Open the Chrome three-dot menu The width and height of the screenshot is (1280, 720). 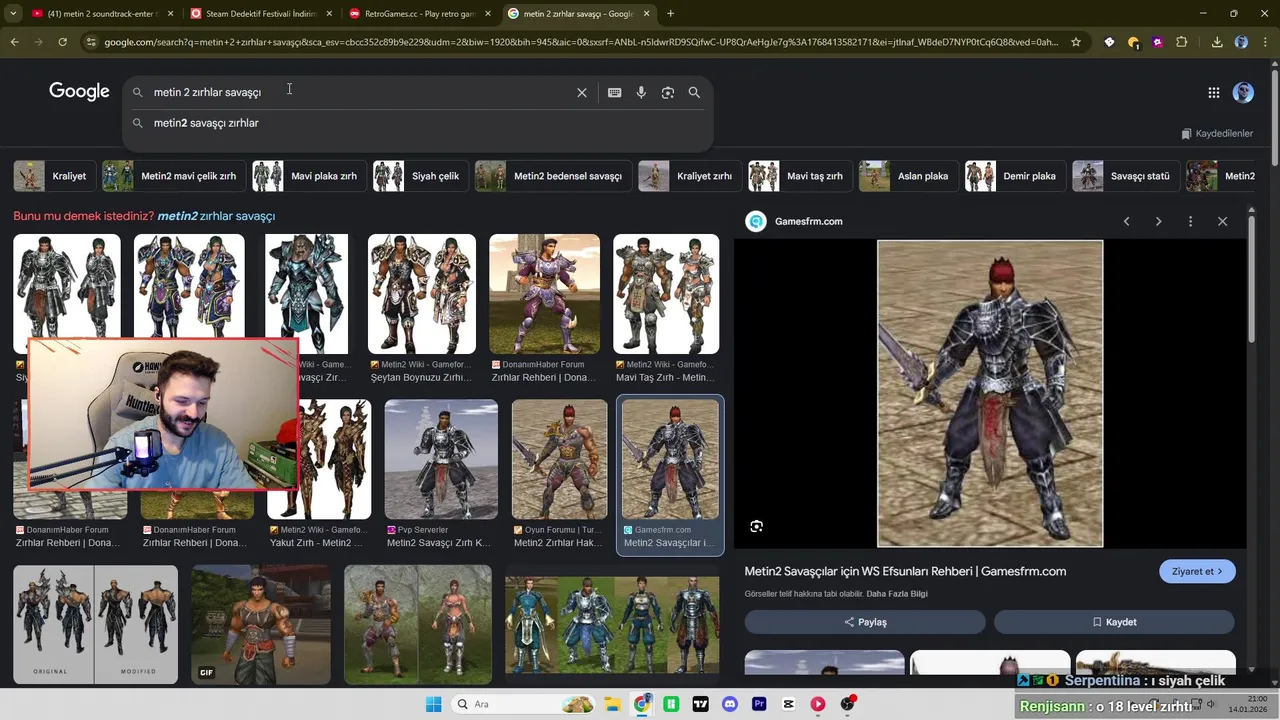pyautogui.click(x=1264, y=42)
